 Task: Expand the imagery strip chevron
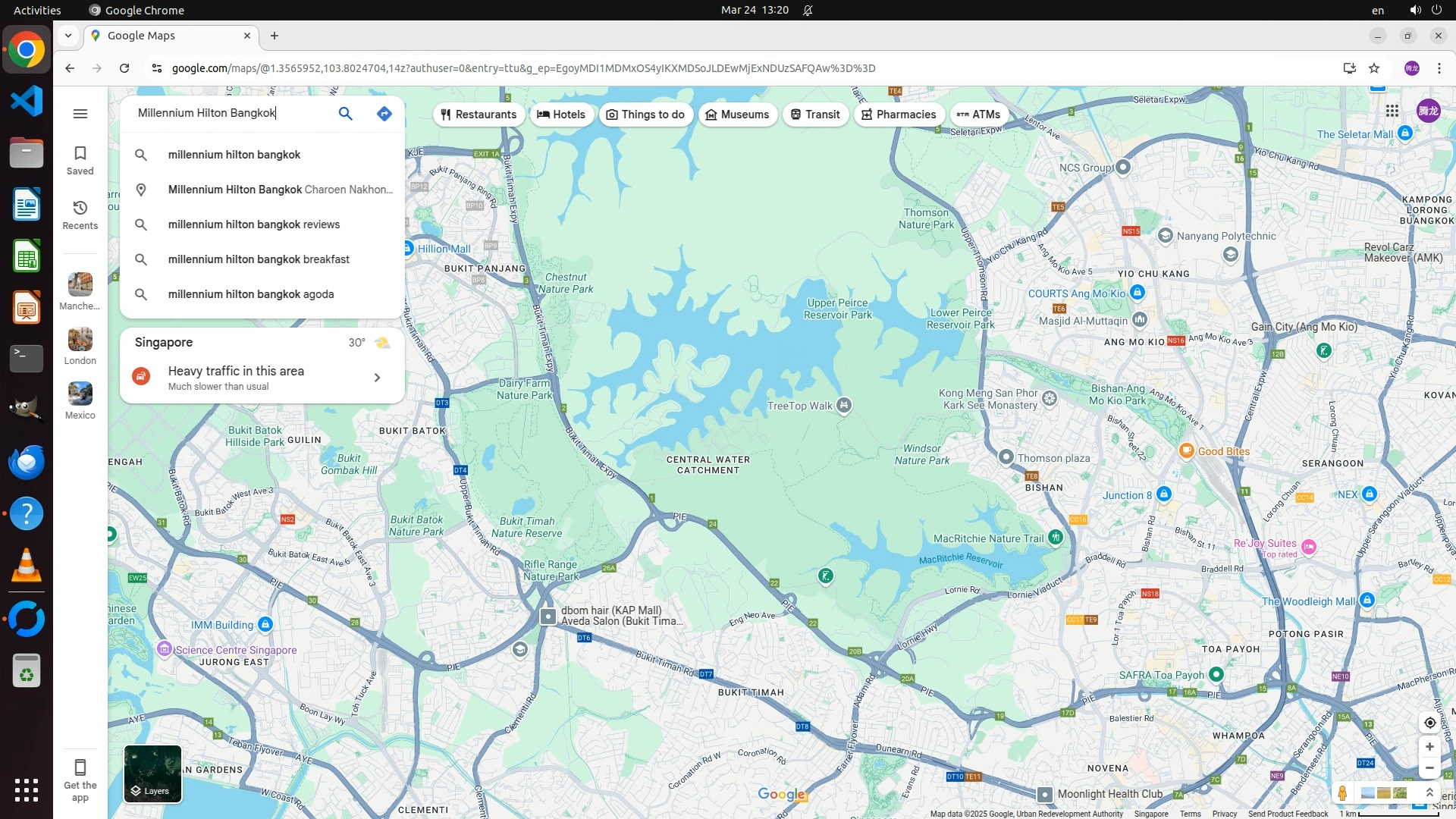tap(1429, 792)
